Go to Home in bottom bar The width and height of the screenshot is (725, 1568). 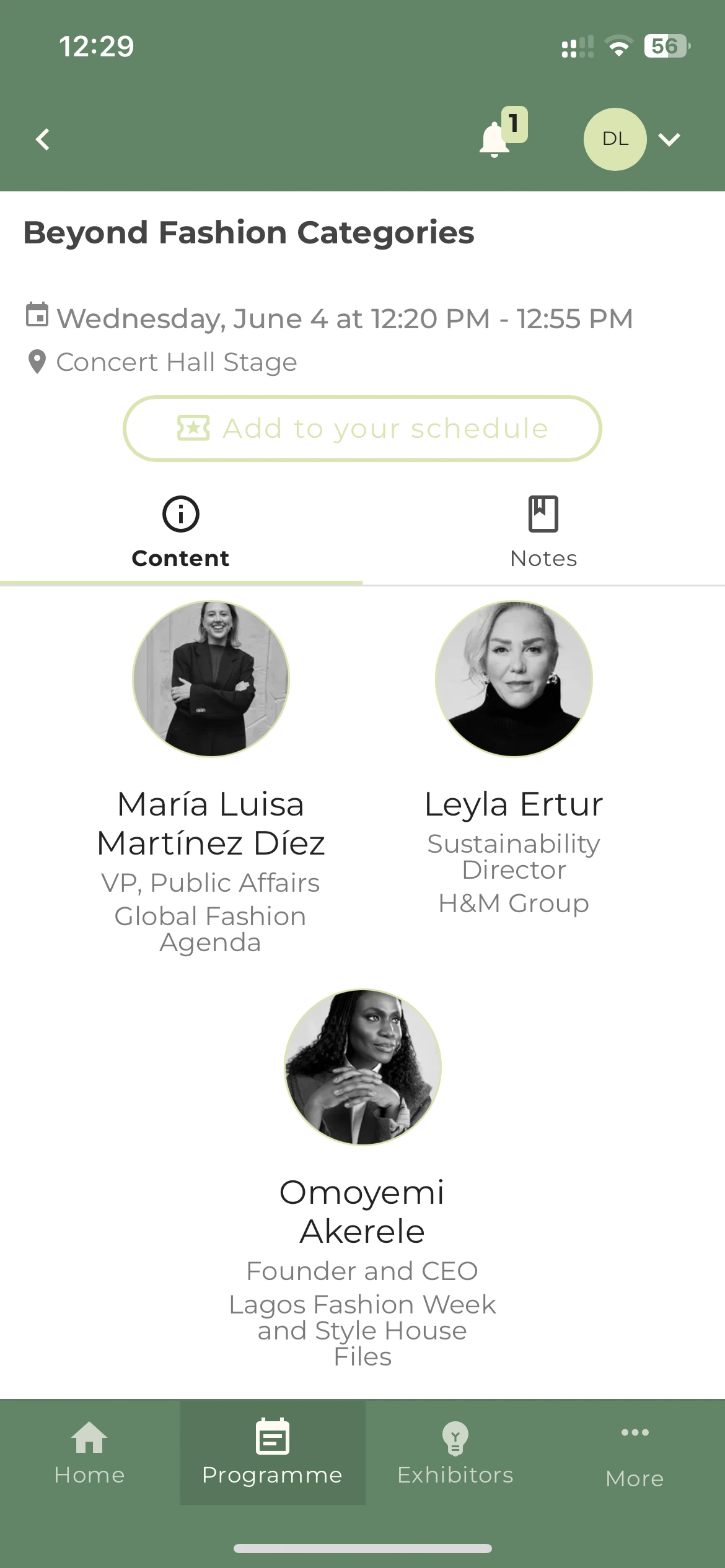tap(90, 1453)
